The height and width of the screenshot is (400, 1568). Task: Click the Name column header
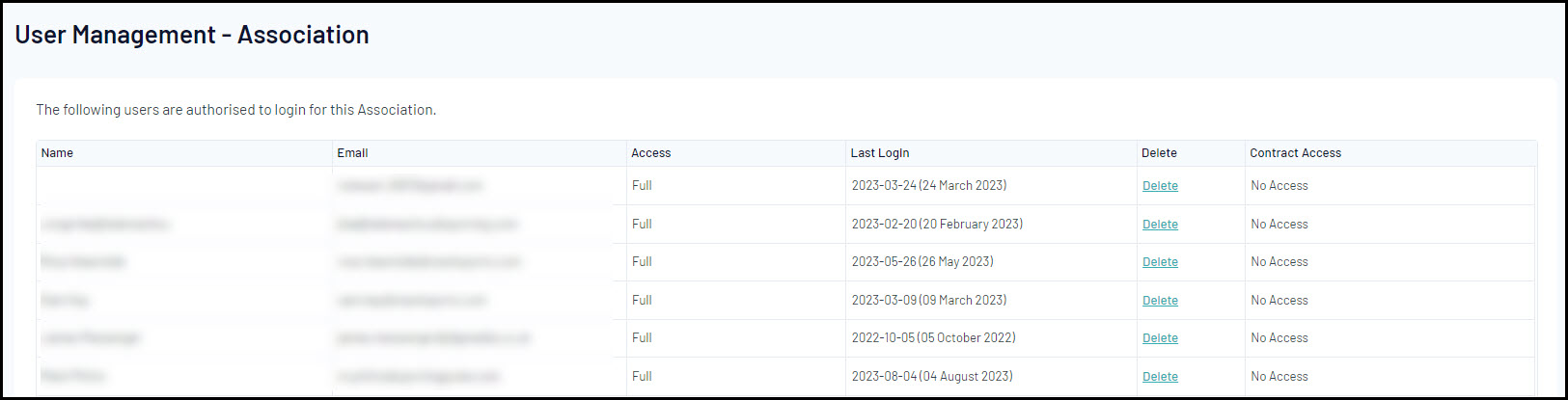coord(57,153)
